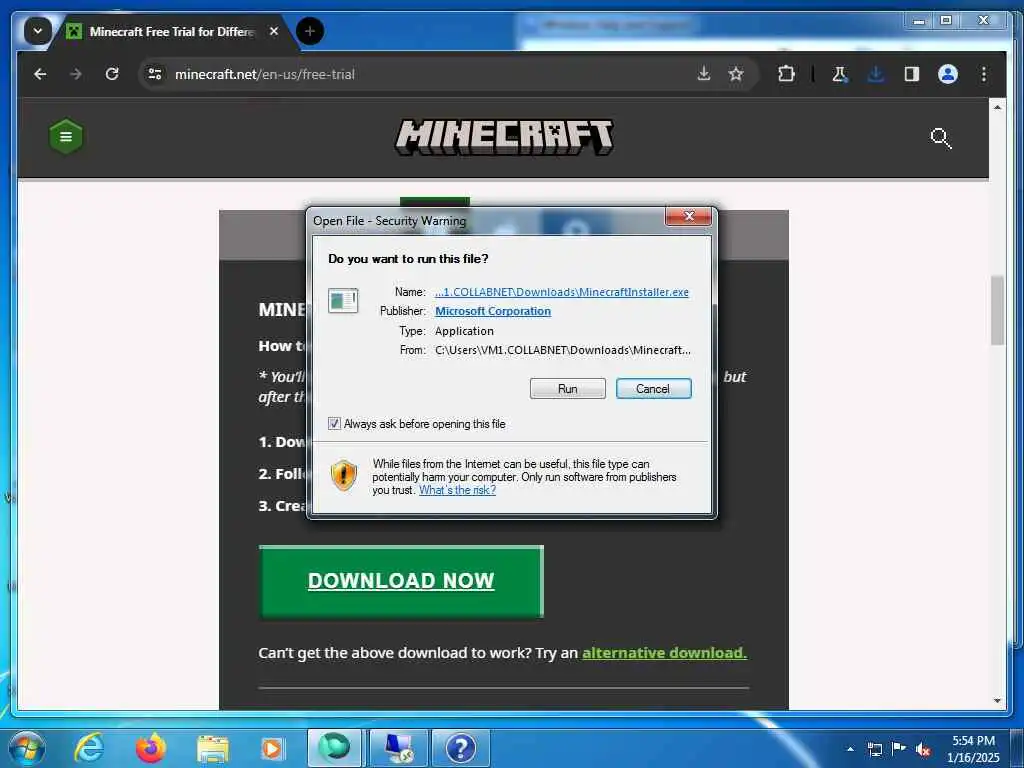
Task: Click the application file icon in dialog
Action: [x=343, y=300]
